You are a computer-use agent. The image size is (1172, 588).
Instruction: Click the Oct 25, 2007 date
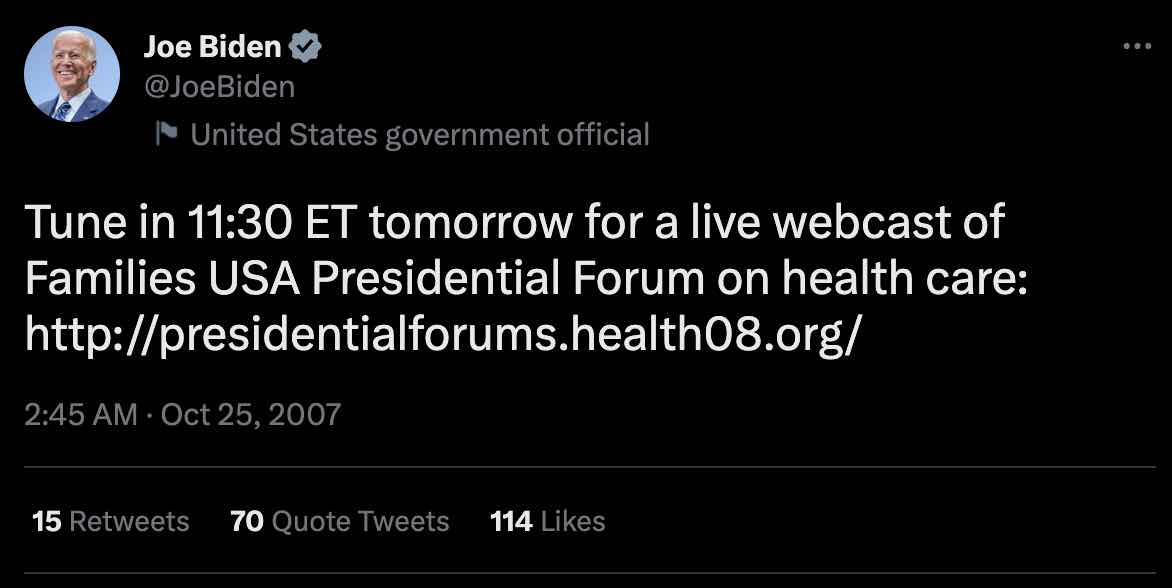pos(250,414)
